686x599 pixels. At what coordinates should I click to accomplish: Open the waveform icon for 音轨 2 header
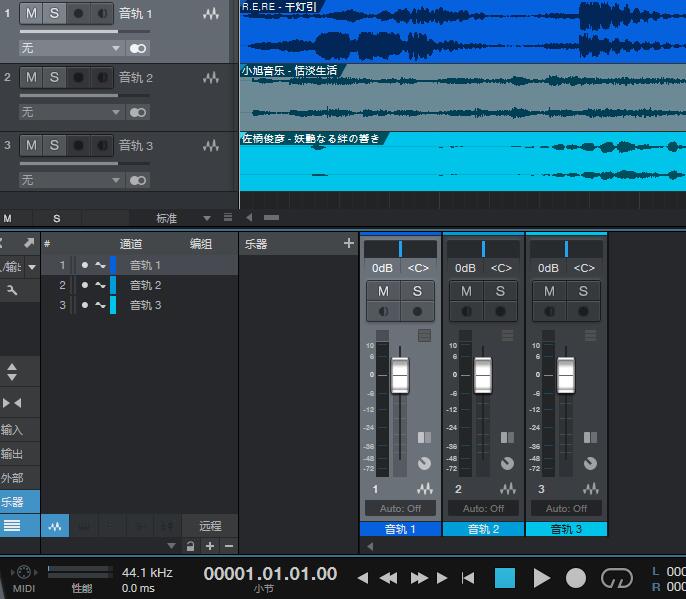tap(211, 78)
